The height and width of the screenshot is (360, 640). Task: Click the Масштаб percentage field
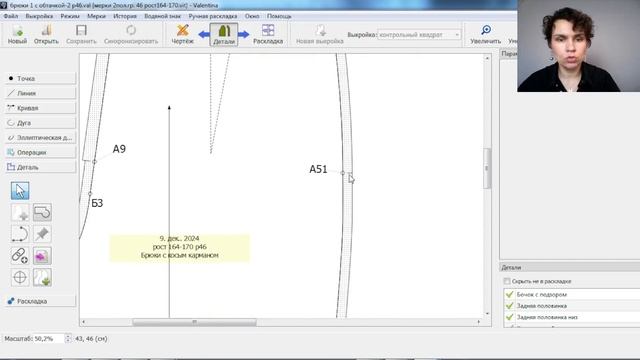(x=48, y=338)
